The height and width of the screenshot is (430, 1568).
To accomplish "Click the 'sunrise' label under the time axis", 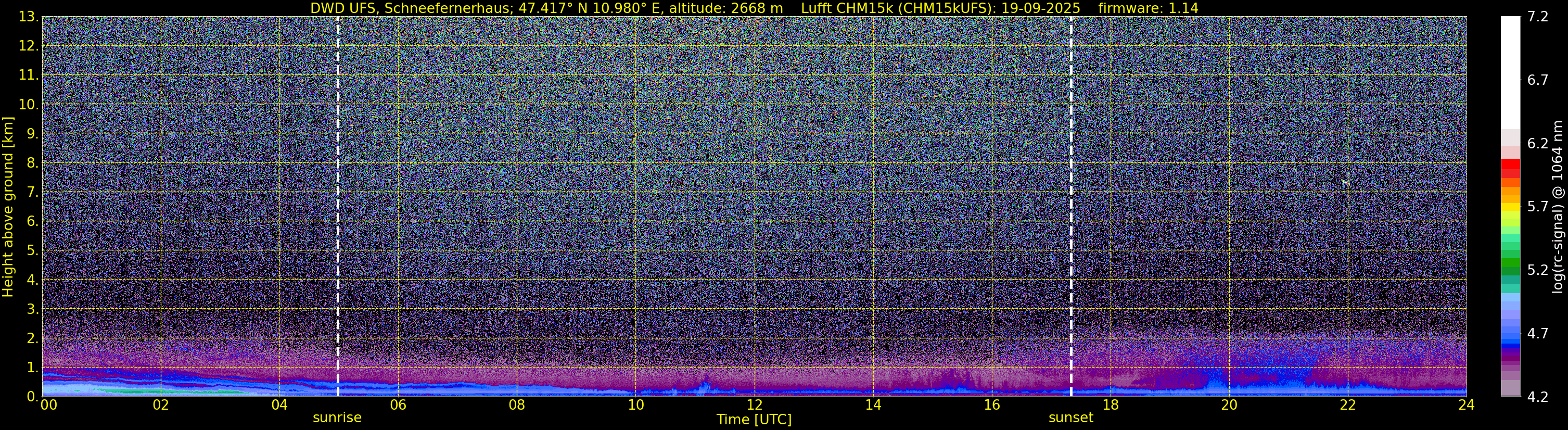I will (x=337, y=418).
